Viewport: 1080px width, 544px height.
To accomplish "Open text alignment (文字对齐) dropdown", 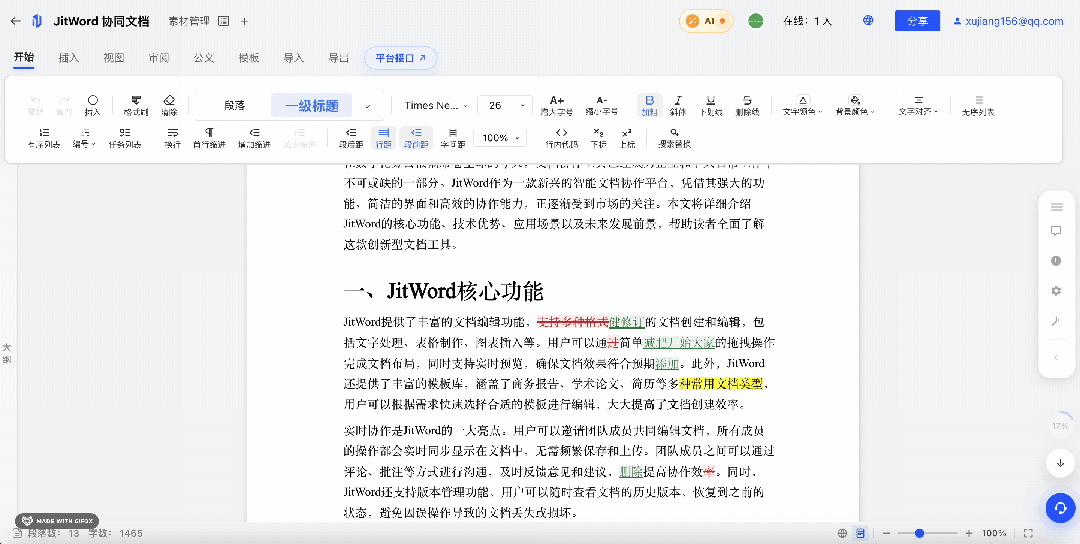I will pyautogui.click(x=918, y=105).
